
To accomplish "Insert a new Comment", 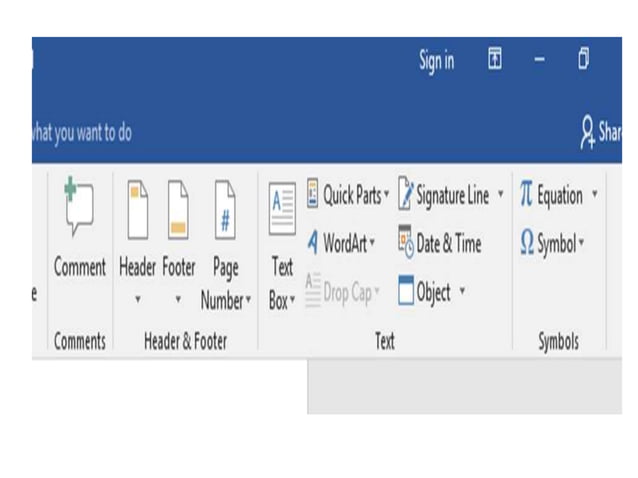I will point(80,227).
